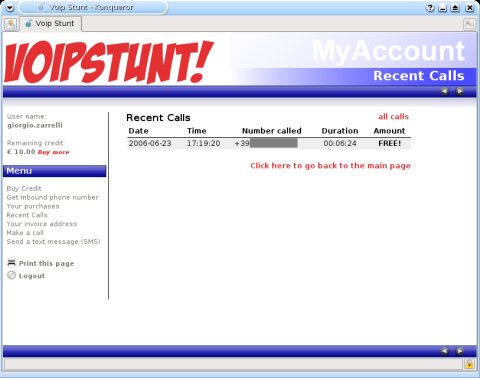The image size is (480, 378).
Task: Click the Logout circle icon
Action: coord(12,275)
